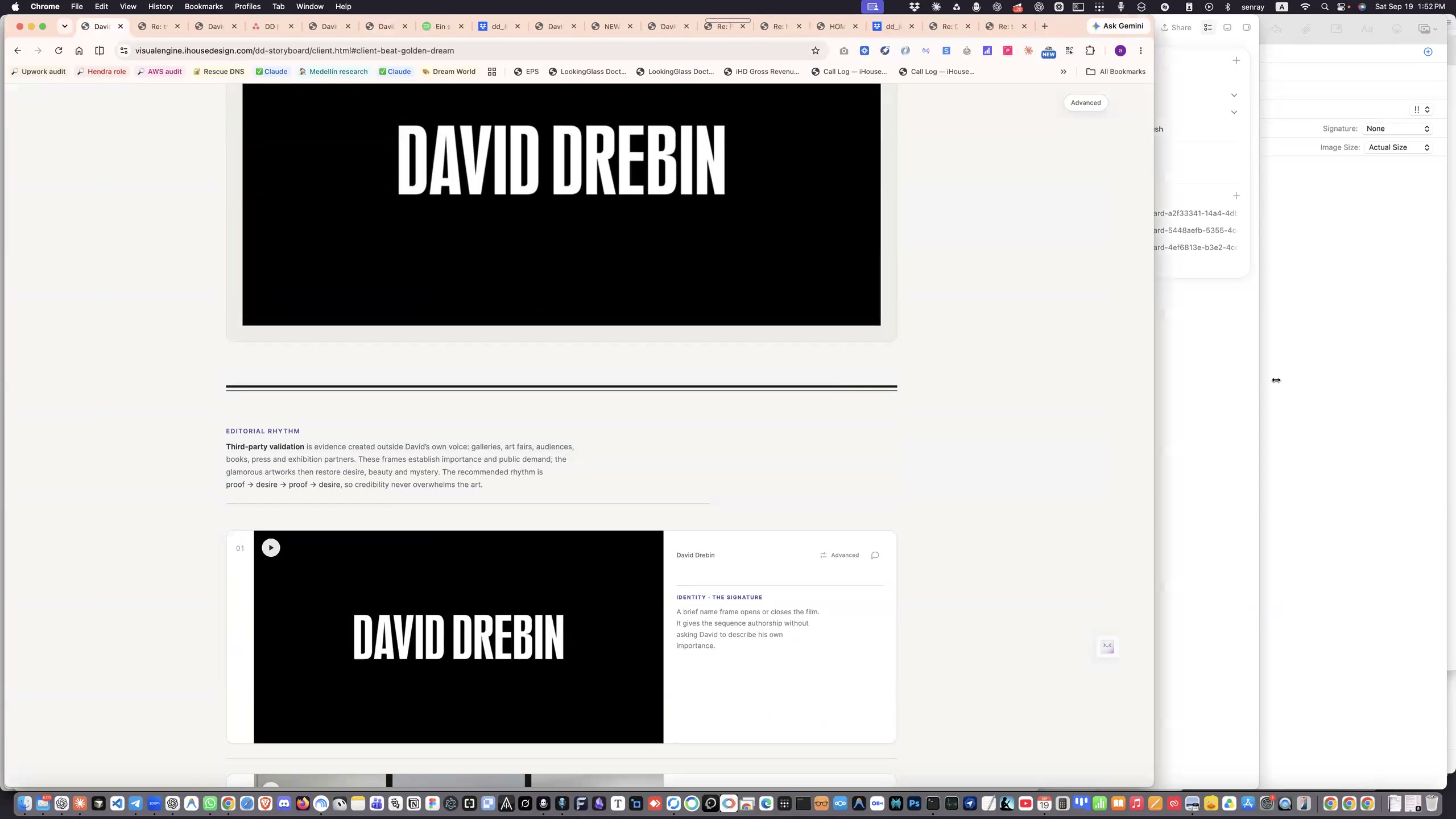Open the Image Size dropdown

tap(1398, 147)
